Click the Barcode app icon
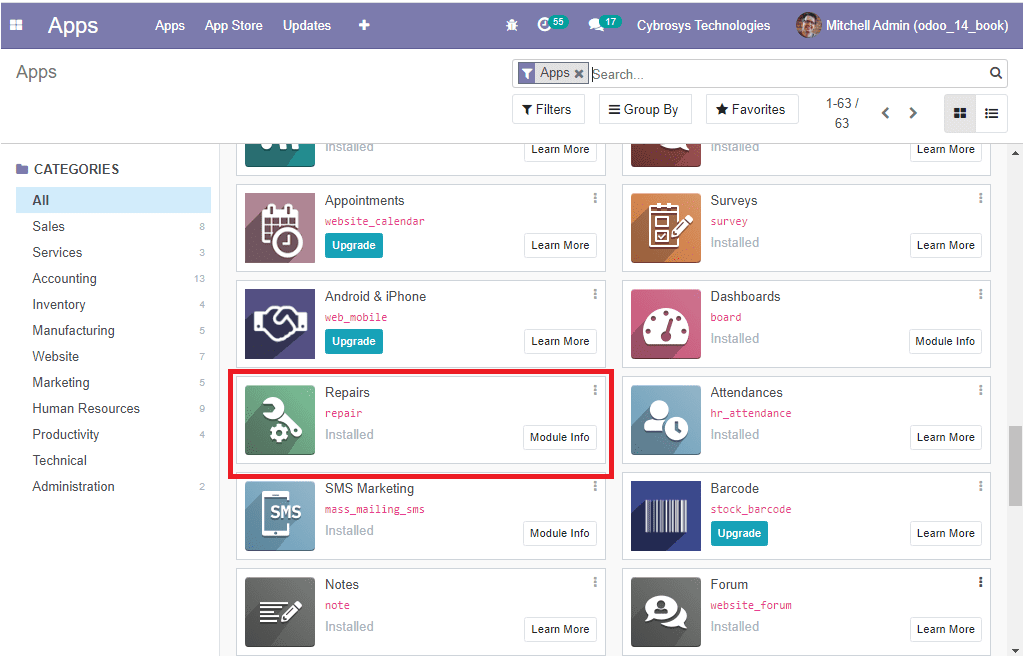The image size is (1024, 657). point(665,516)
